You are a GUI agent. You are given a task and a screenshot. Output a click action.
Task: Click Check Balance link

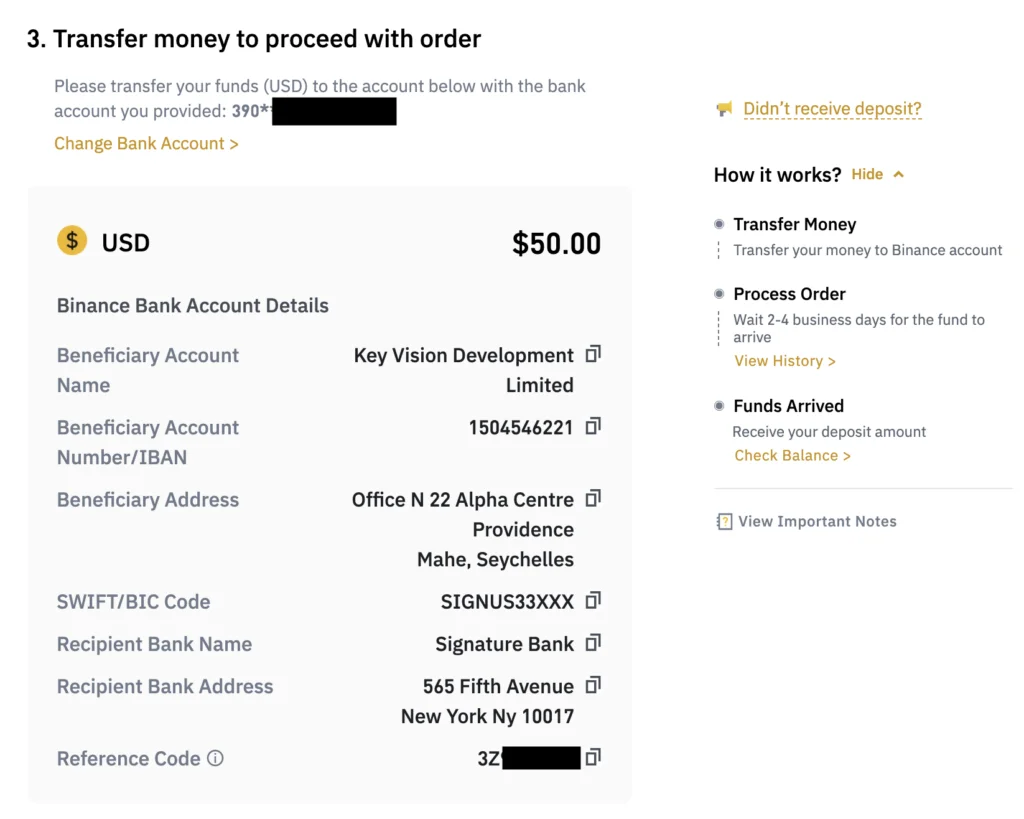coord(792,455)
